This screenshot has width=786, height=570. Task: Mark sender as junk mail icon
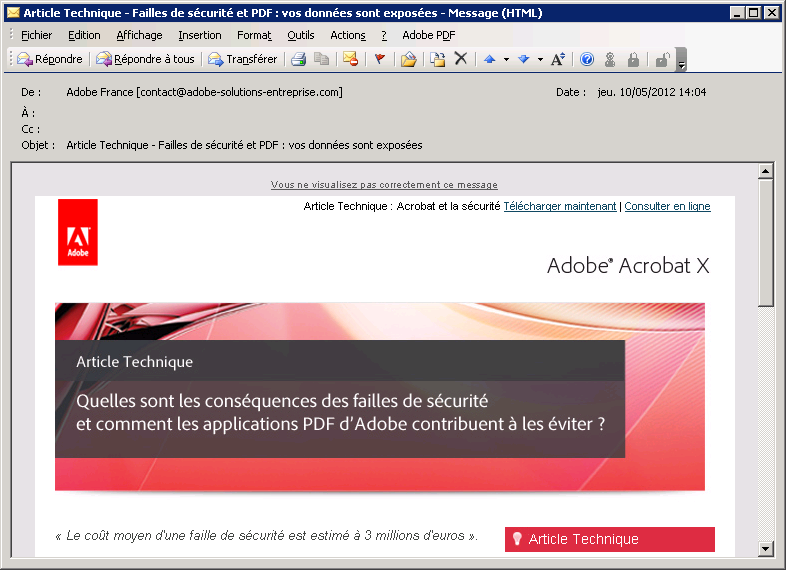click(350, 59)
